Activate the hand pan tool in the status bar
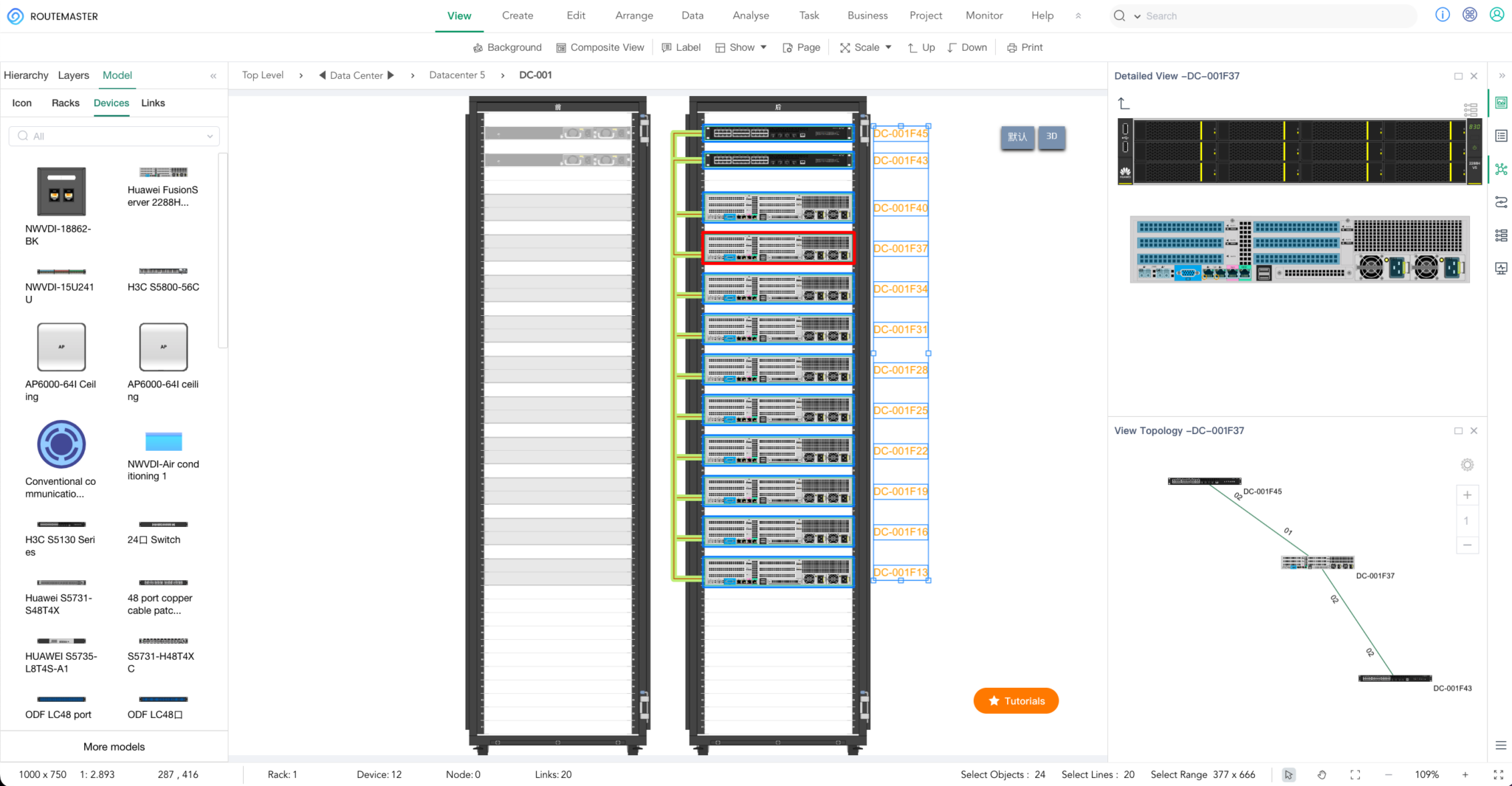1512x786 pixels. [x=1322, y=775]
